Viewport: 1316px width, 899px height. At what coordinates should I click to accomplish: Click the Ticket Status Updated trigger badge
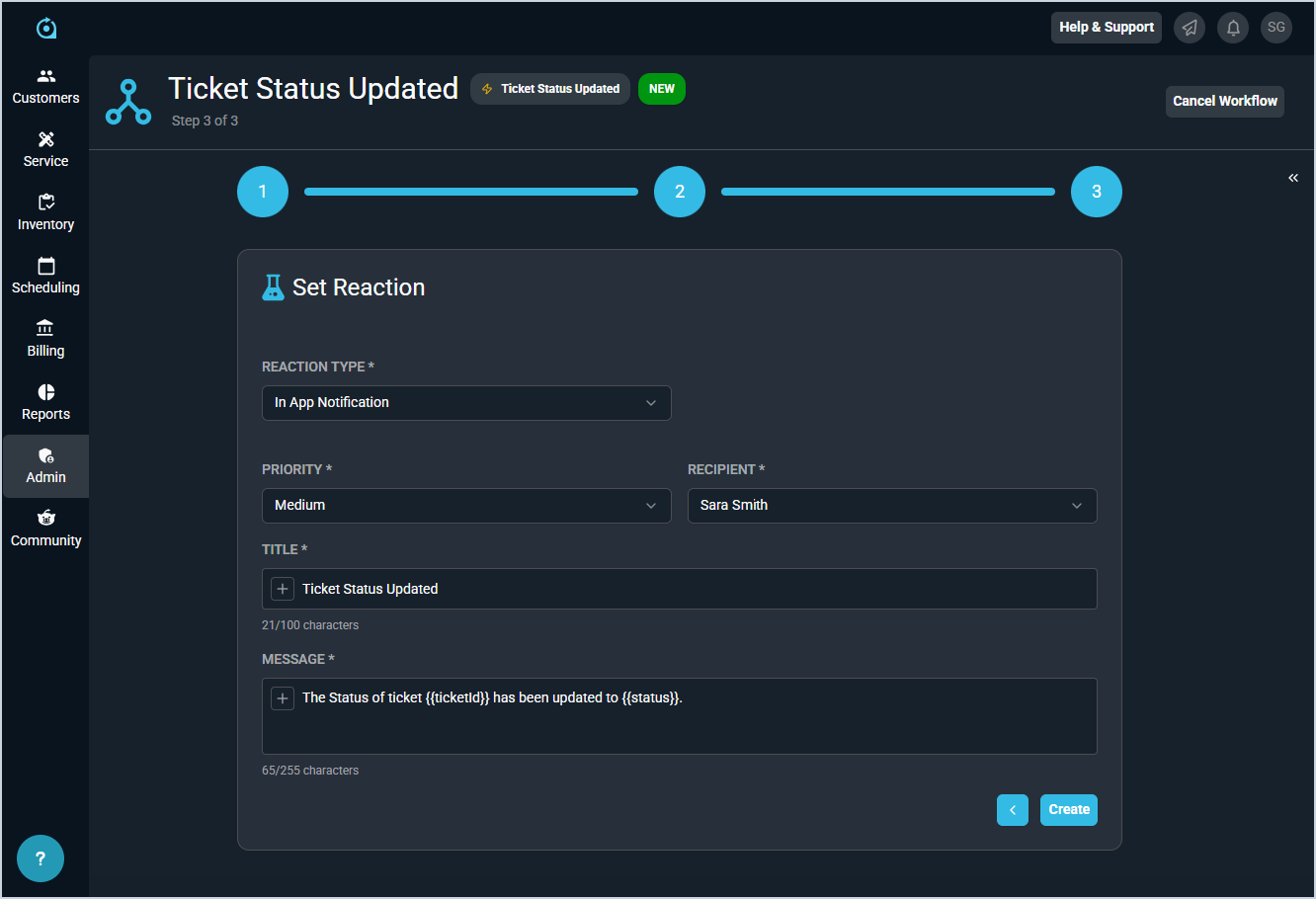pyautogui.click(x=550, y=89)
